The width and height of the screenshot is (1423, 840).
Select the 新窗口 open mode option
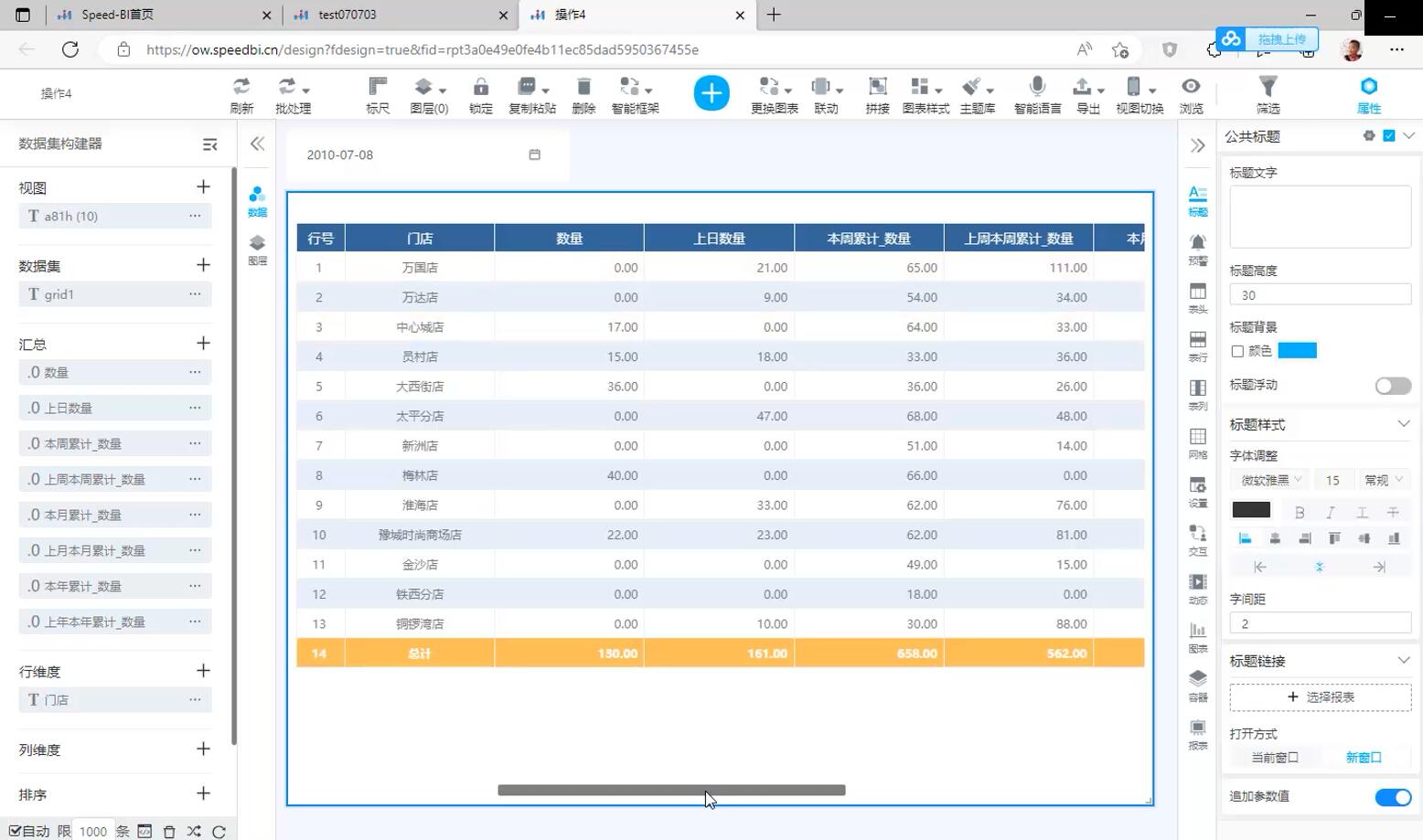pos(1363,758)
